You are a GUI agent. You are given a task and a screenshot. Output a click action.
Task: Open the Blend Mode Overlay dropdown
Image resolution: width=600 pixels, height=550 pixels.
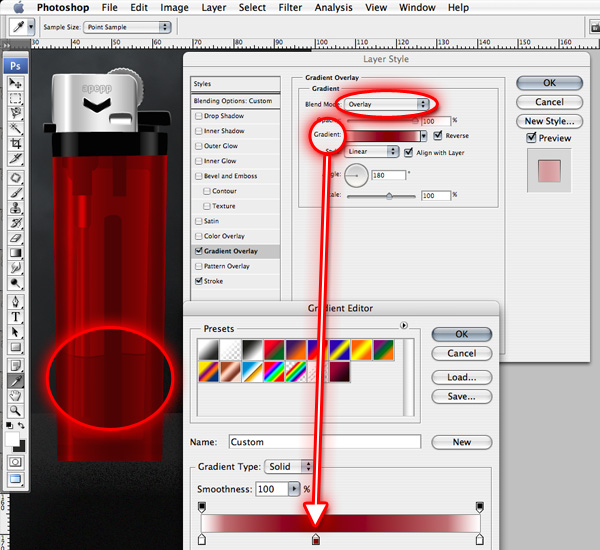pyautogui.click(x=387, y=103)
